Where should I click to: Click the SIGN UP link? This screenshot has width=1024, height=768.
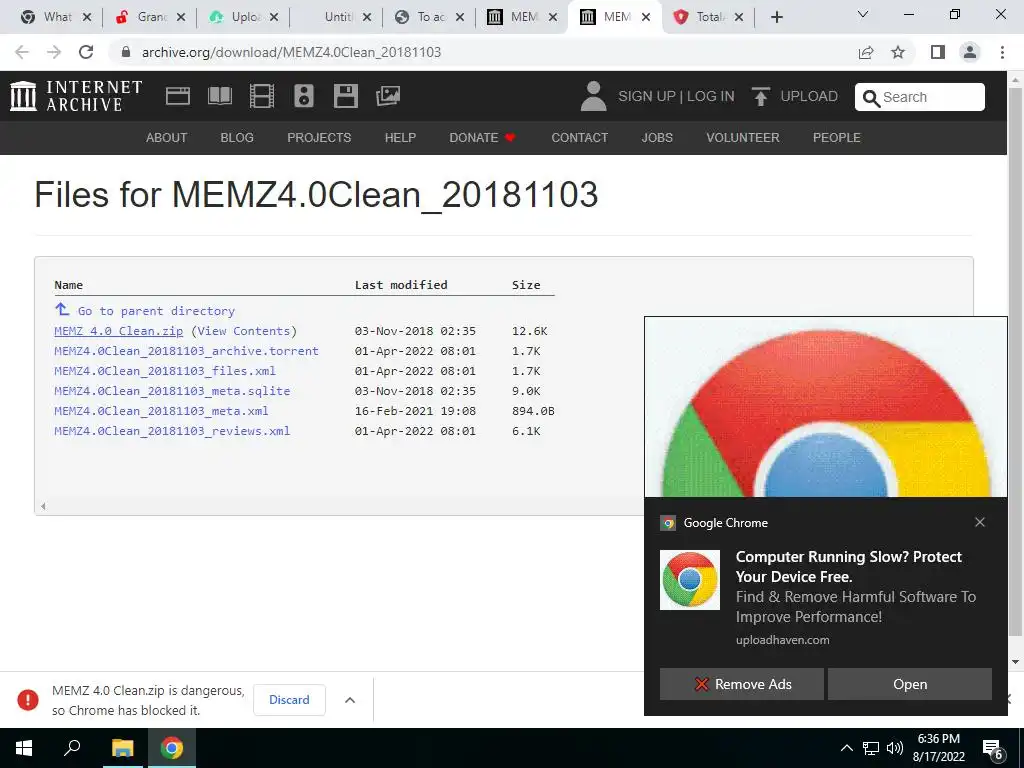point(647,97)
